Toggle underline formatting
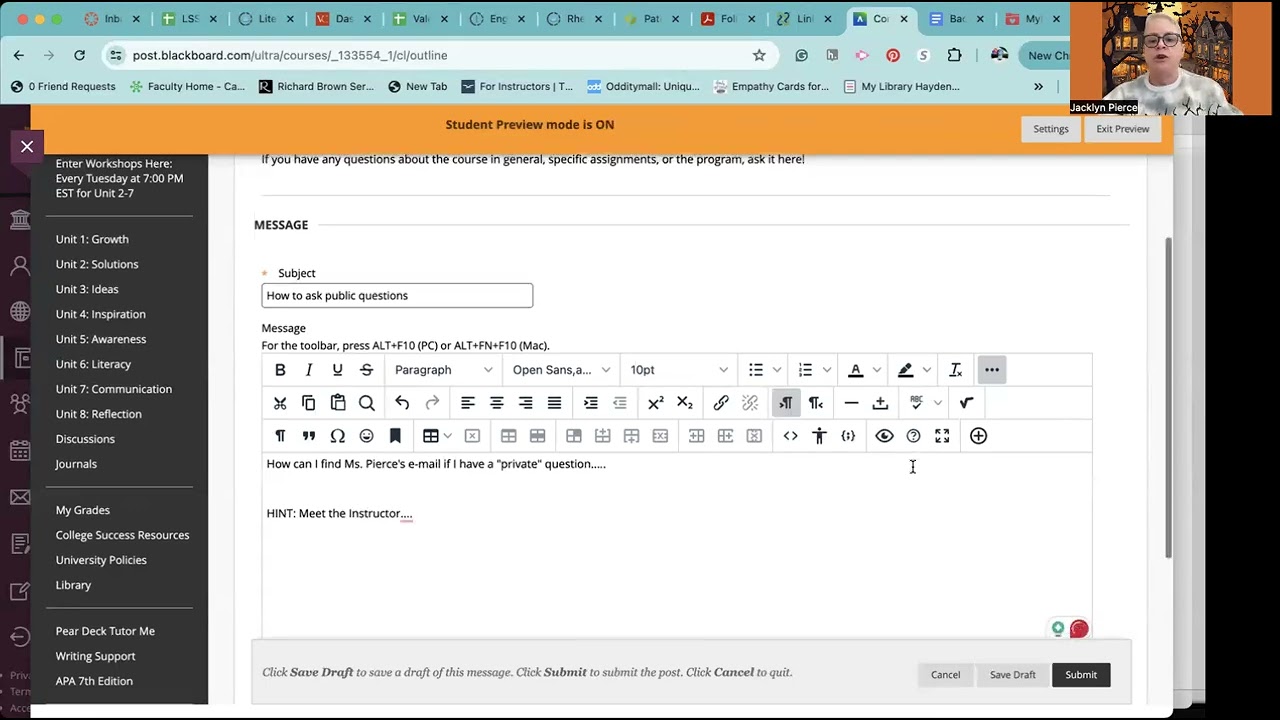This screenshot has width=1280, height=720. 337,370
